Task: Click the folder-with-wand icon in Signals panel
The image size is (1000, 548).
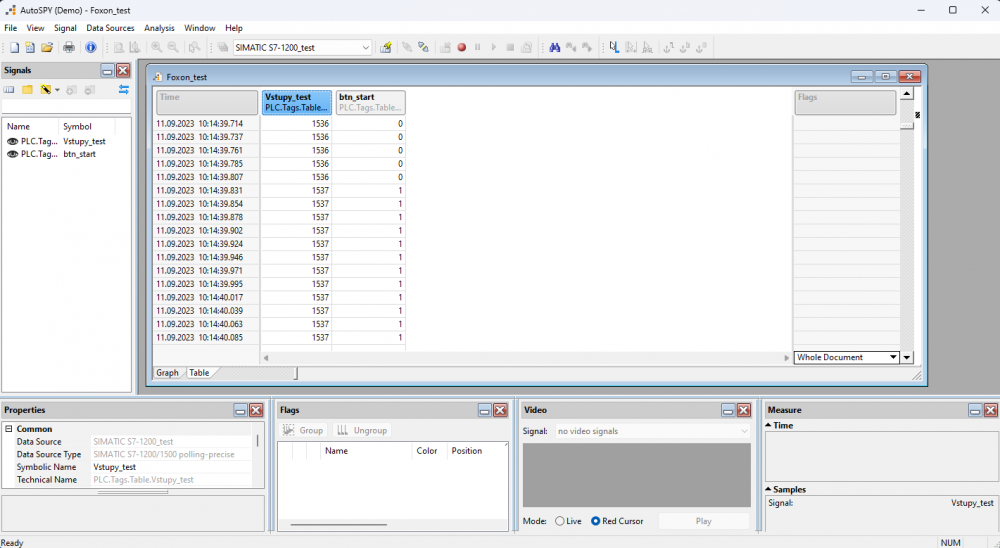Action: click(45, 90)
